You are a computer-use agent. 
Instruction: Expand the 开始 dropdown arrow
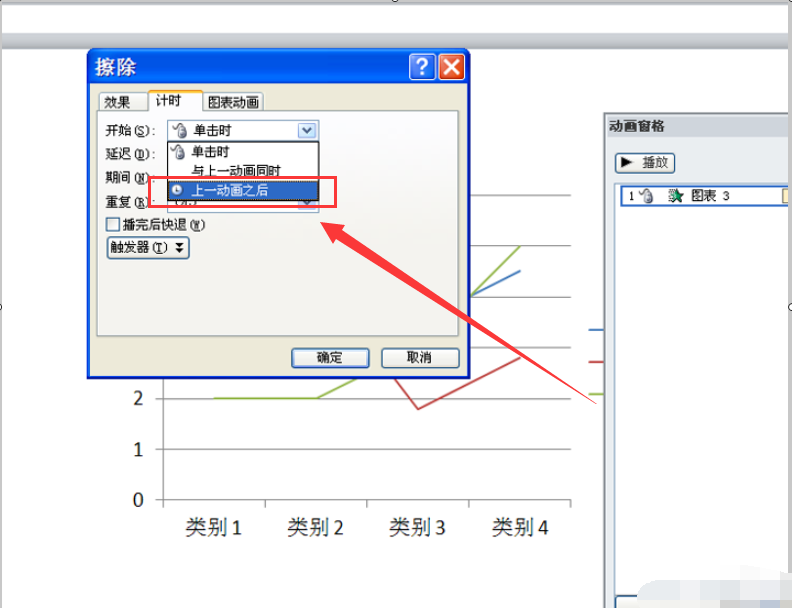(x=307, y=131)
